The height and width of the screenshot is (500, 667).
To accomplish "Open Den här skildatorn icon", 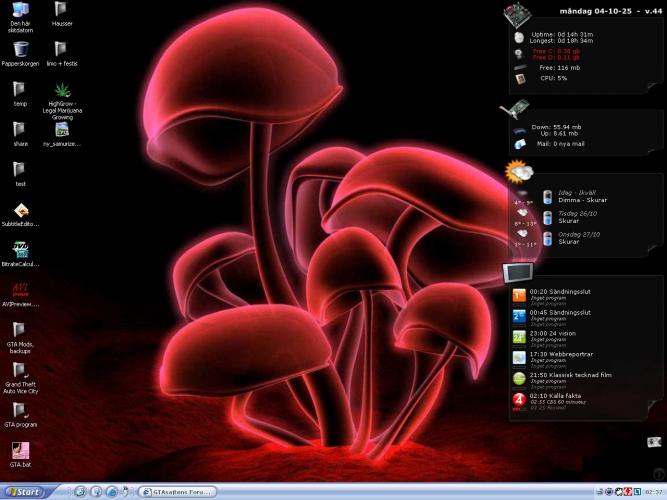I will pos(20,11).
